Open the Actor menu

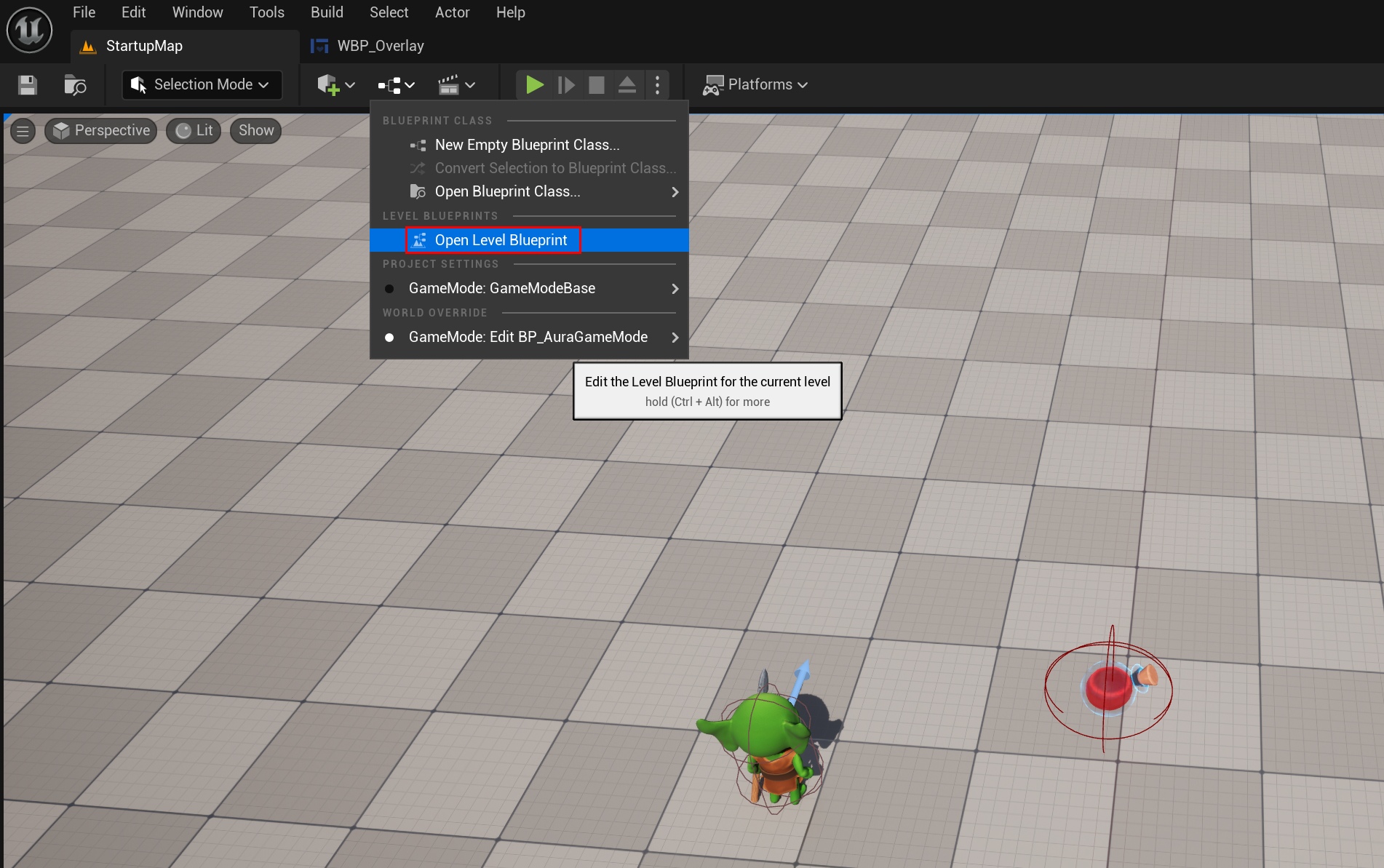point(452,12)
